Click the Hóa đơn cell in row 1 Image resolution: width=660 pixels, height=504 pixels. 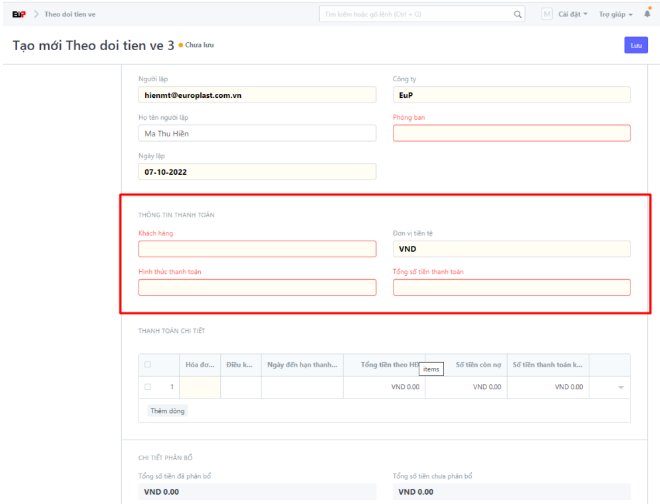(199, 387)
